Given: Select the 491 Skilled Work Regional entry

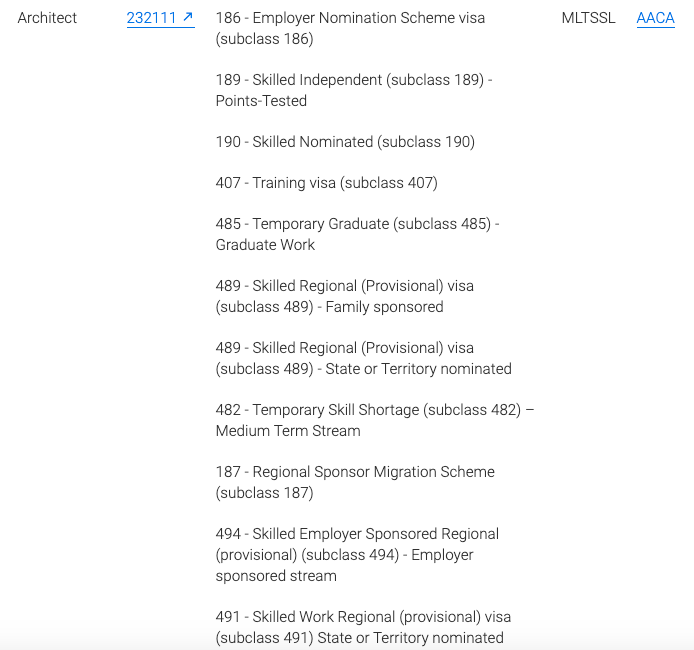Looking at the screenshot, I should 363,627.
